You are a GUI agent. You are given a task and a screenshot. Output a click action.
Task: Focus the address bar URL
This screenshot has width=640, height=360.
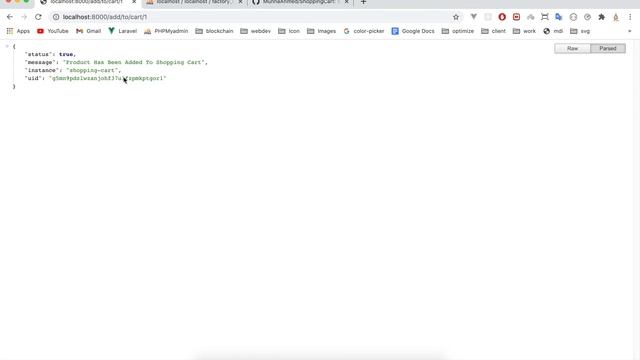(x=105, y=17)
